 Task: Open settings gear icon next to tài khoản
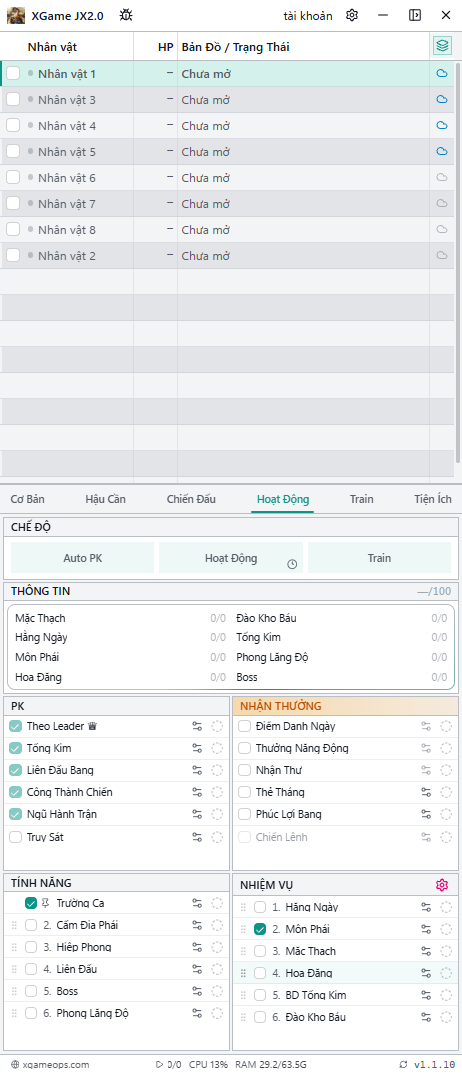pos(352,15)
